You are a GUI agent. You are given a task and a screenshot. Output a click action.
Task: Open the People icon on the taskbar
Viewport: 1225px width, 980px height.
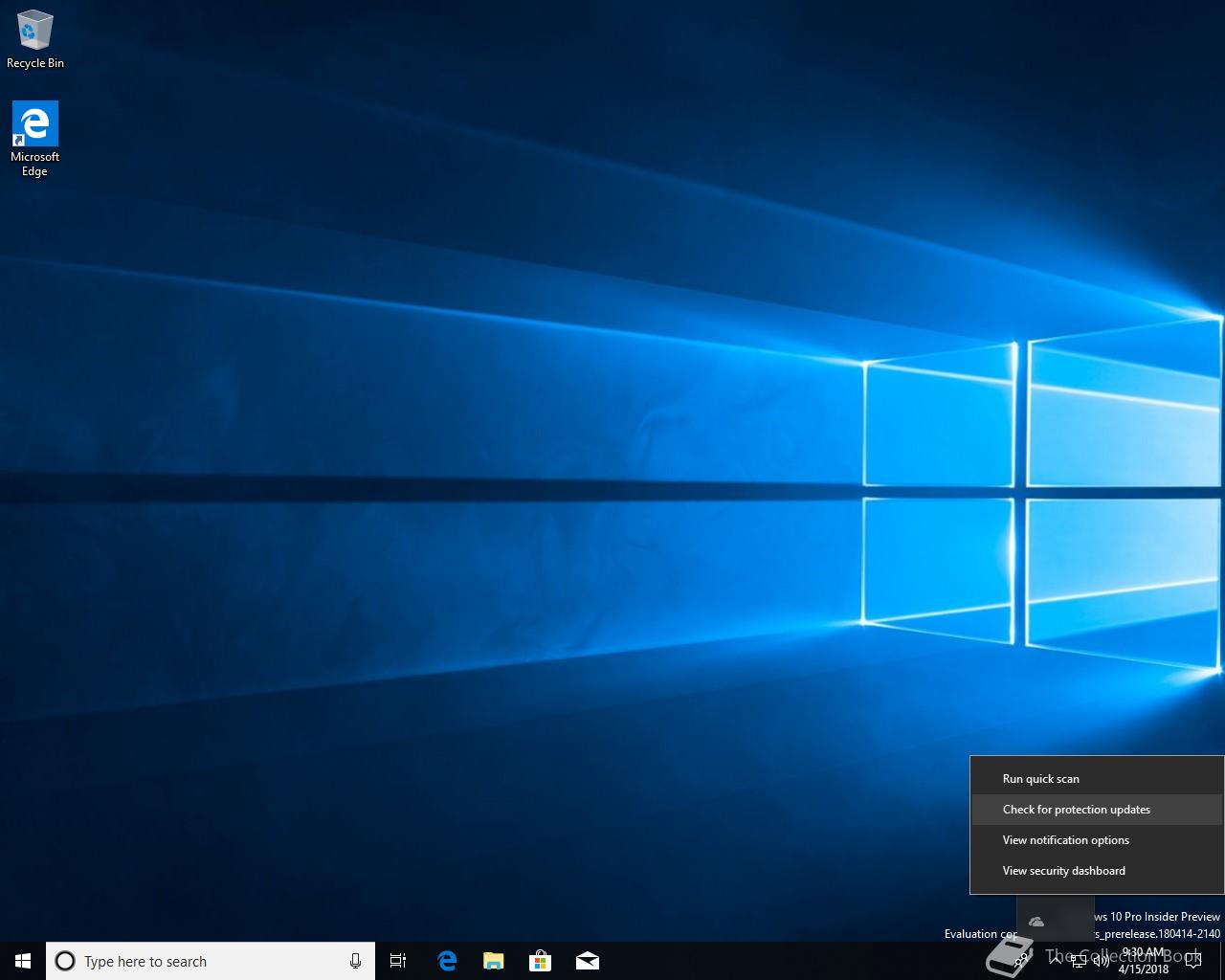tap(1021, 961)
